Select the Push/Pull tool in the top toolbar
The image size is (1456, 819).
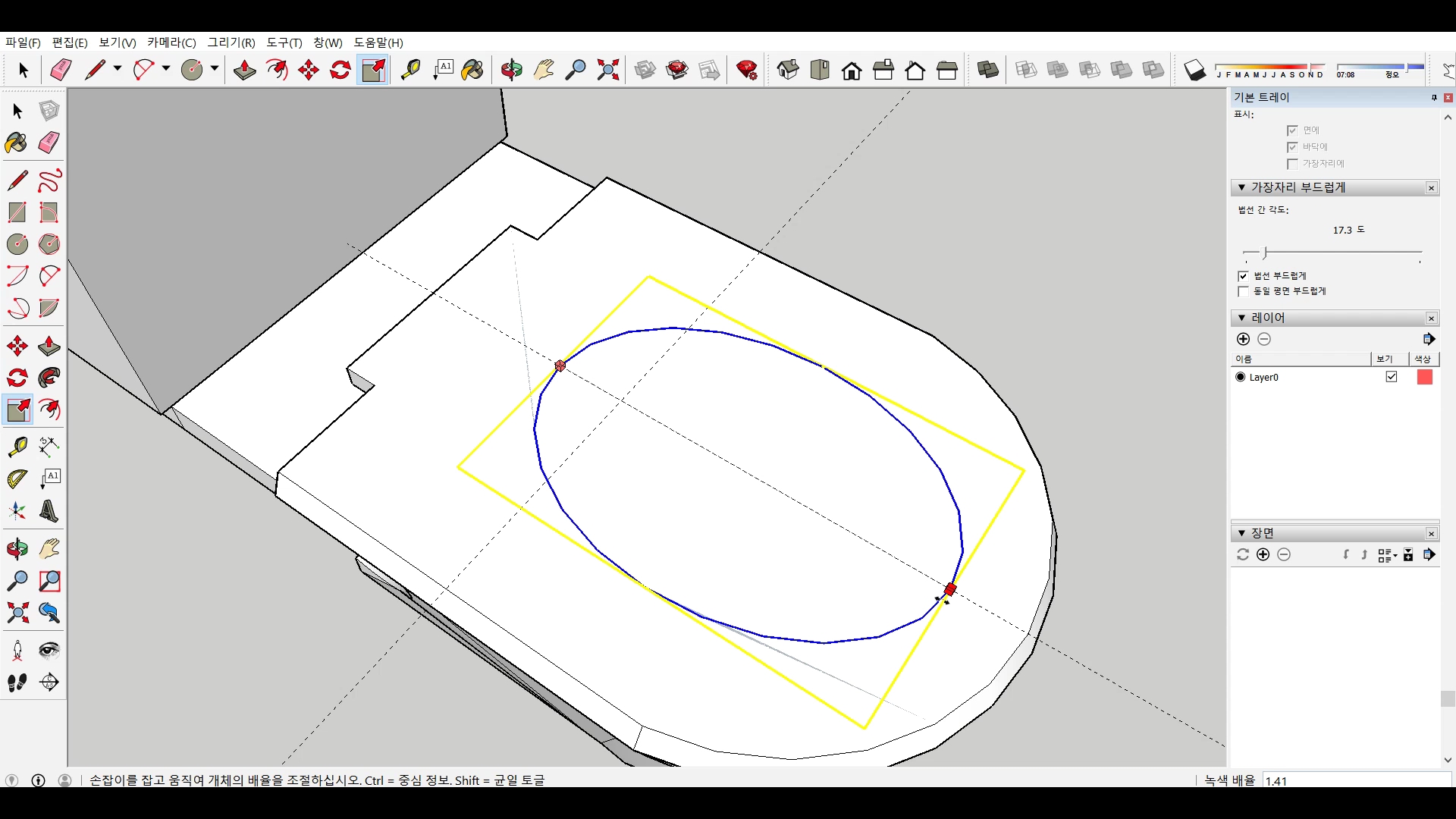244,71
